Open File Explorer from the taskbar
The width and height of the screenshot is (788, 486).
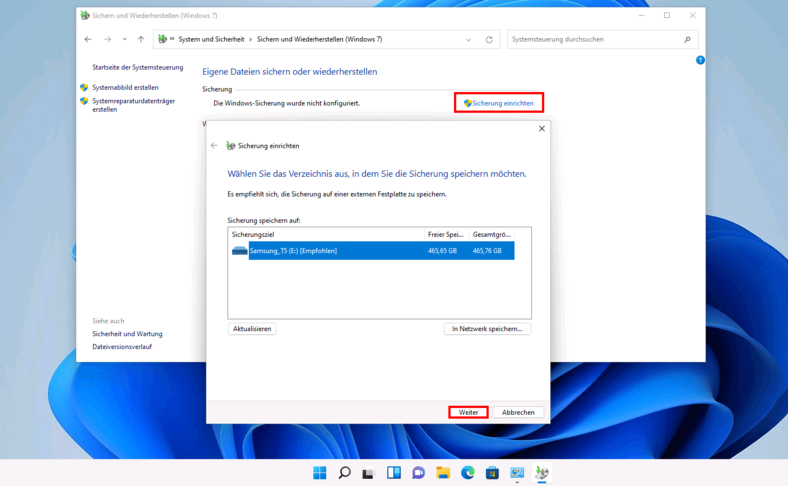[x=443, y=473]
